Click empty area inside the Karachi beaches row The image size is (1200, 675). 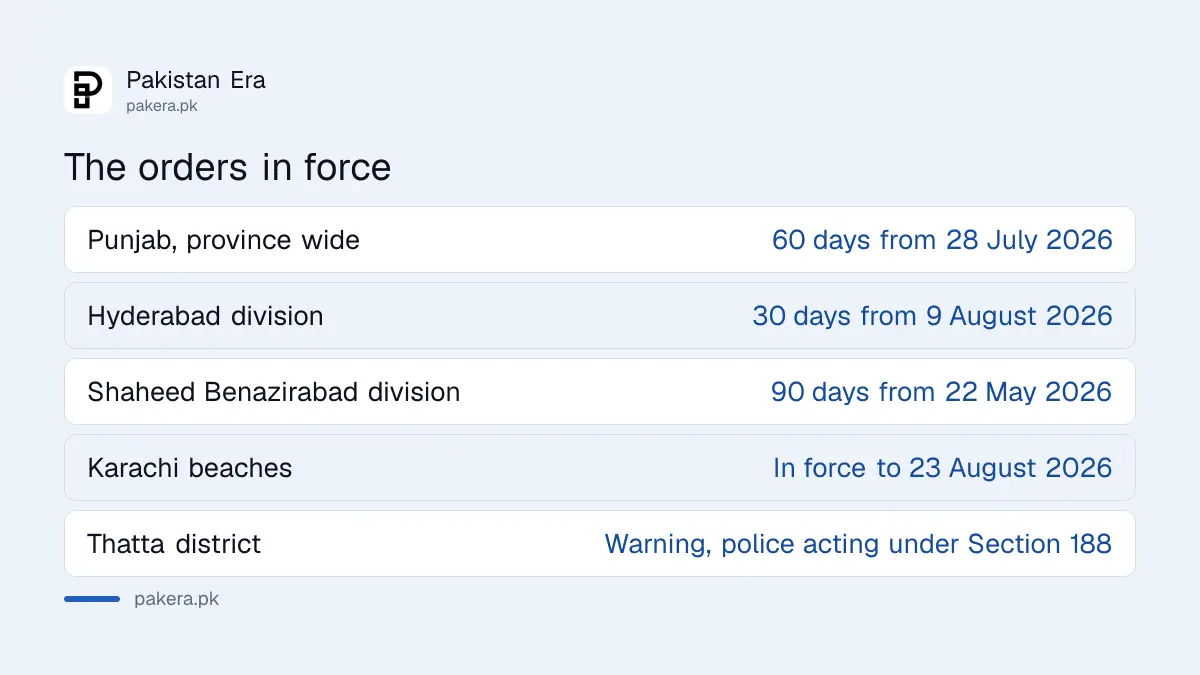click(x=530, y=468)
